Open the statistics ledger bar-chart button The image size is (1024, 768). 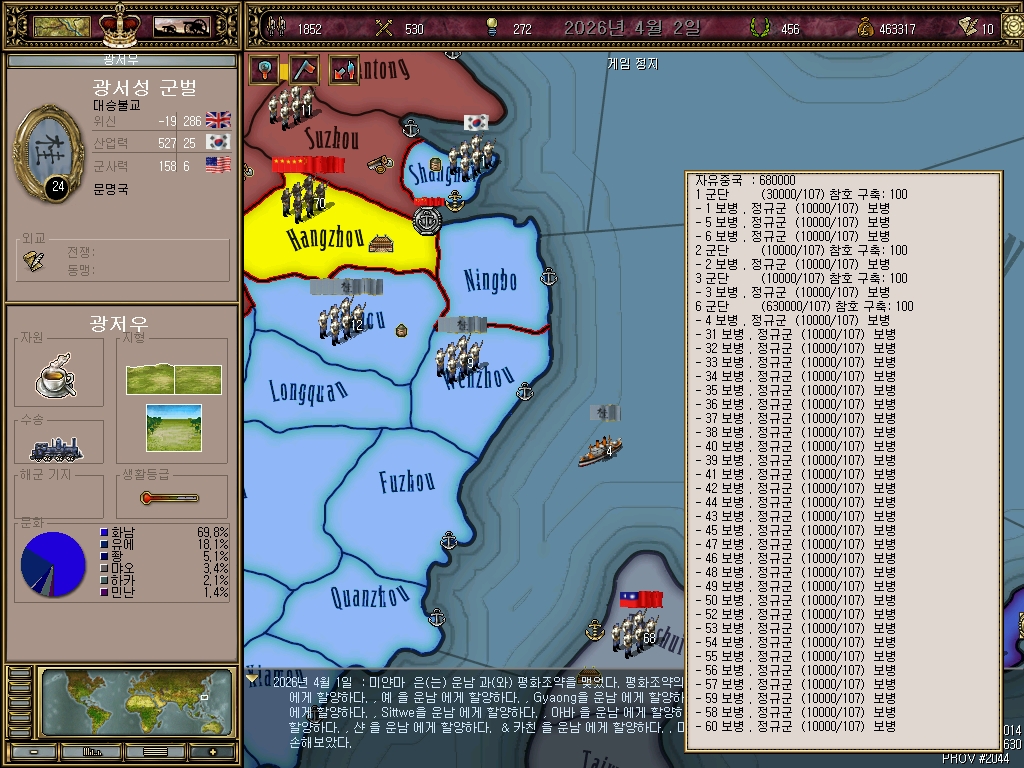(92, 752)
